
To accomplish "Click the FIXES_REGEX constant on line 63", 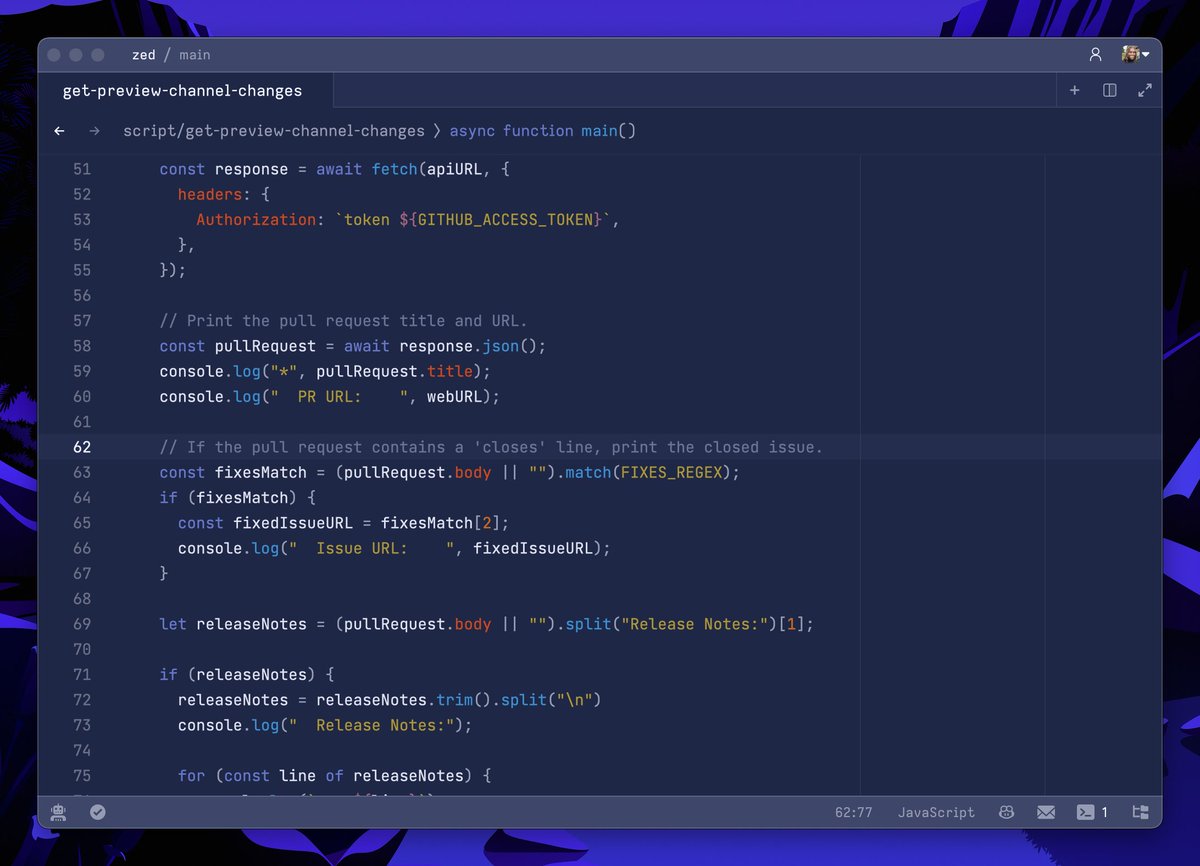I will point(671,472).
